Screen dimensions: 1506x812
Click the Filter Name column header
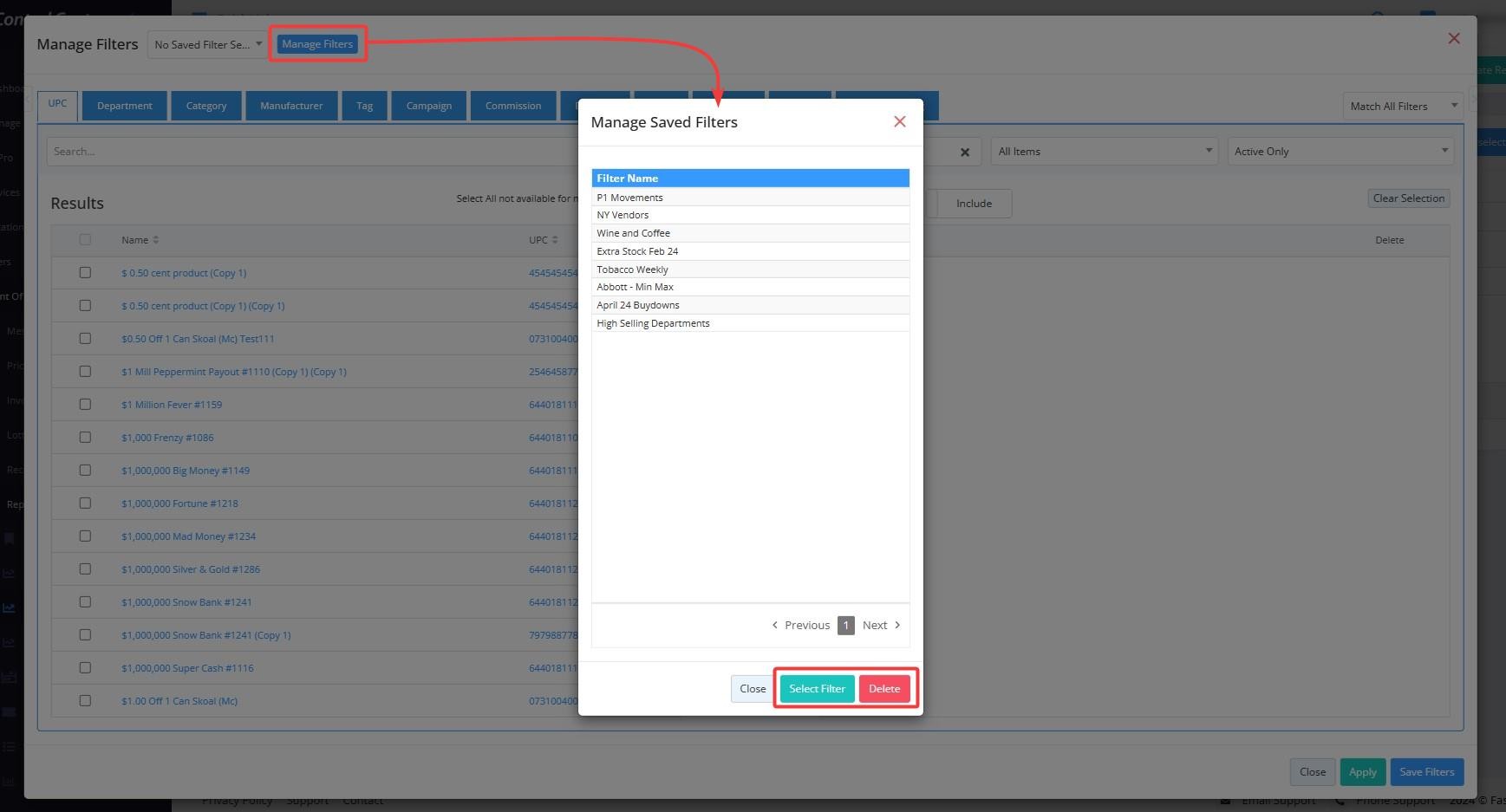tap(750, 179)
